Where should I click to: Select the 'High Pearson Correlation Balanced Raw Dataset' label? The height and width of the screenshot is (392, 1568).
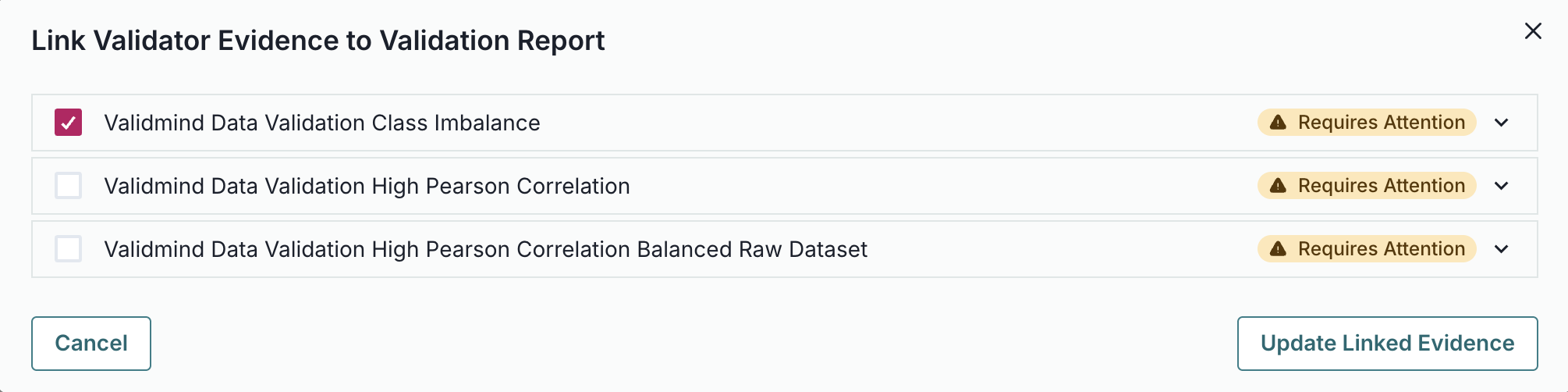point(485,249)
